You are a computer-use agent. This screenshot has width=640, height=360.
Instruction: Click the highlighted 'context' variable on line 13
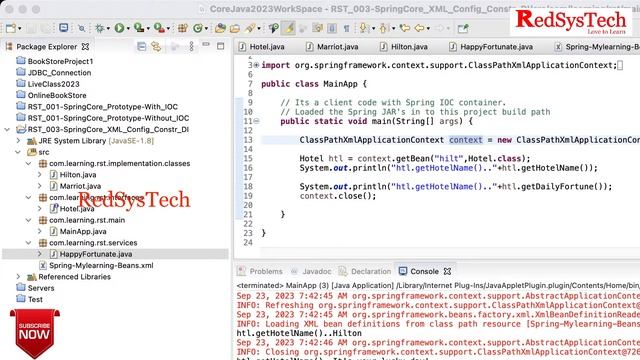(466, 140)
